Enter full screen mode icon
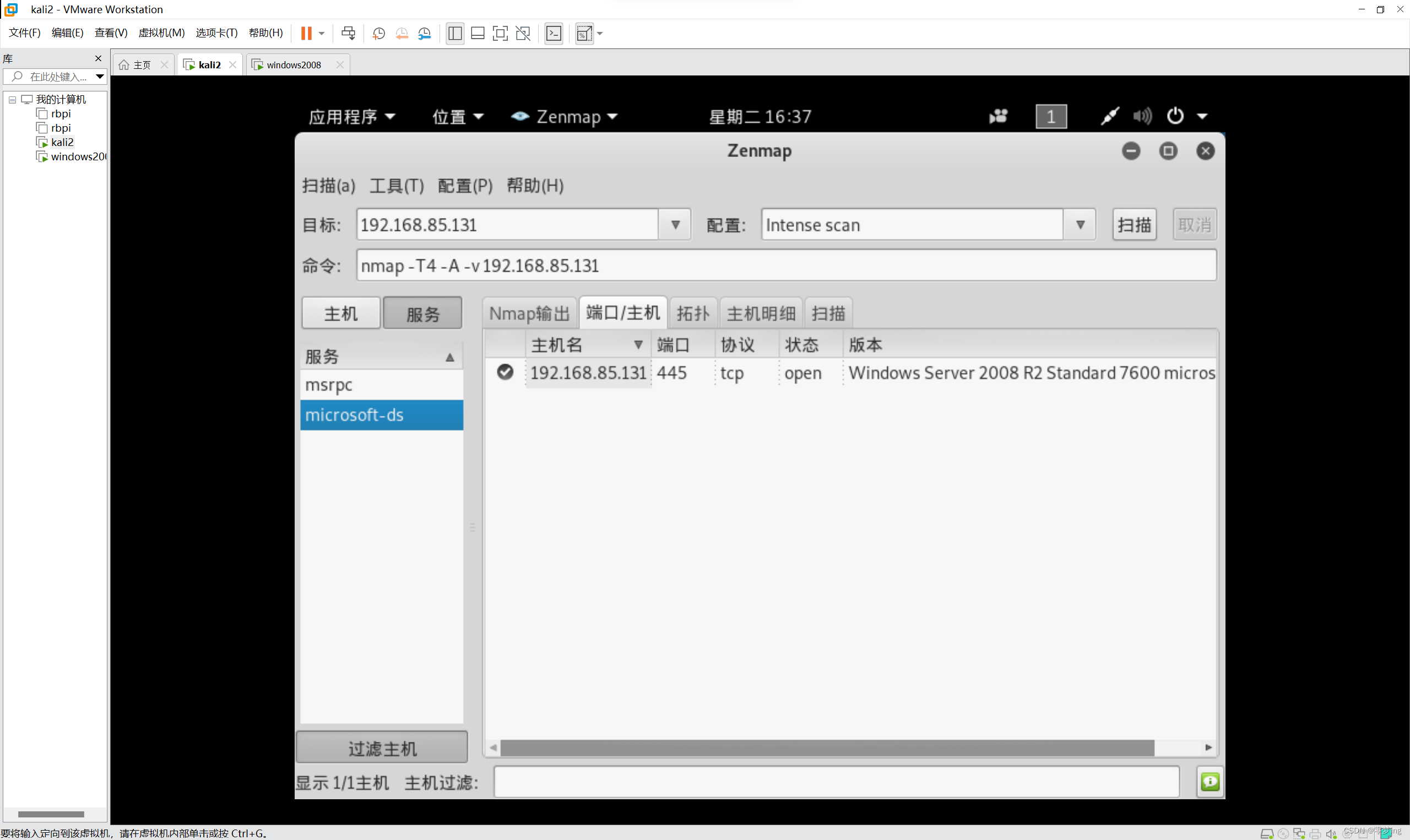1410x840 pixels. click(500, 34)
